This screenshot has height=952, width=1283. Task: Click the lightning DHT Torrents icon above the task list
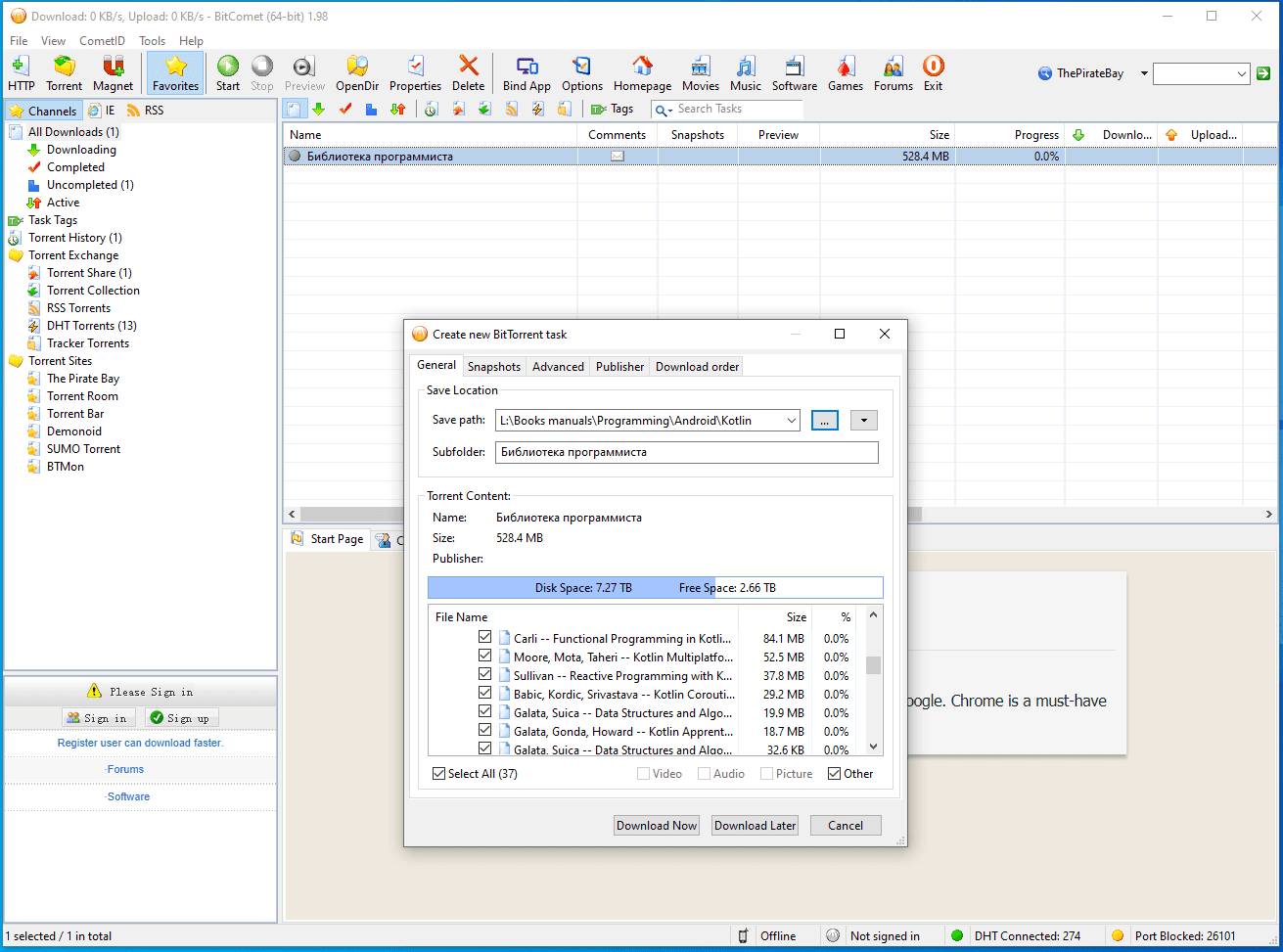[537, 109]
